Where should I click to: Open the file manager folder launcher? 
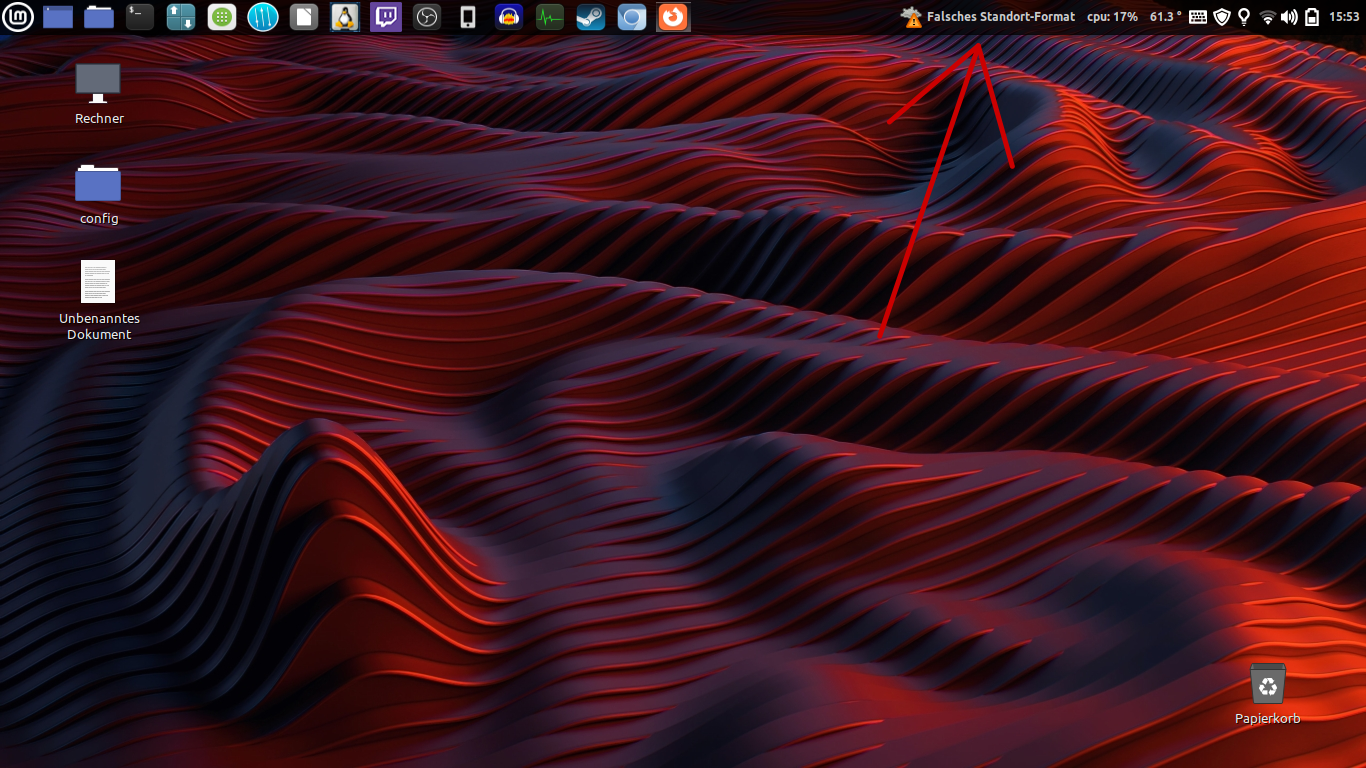[99, 16]
